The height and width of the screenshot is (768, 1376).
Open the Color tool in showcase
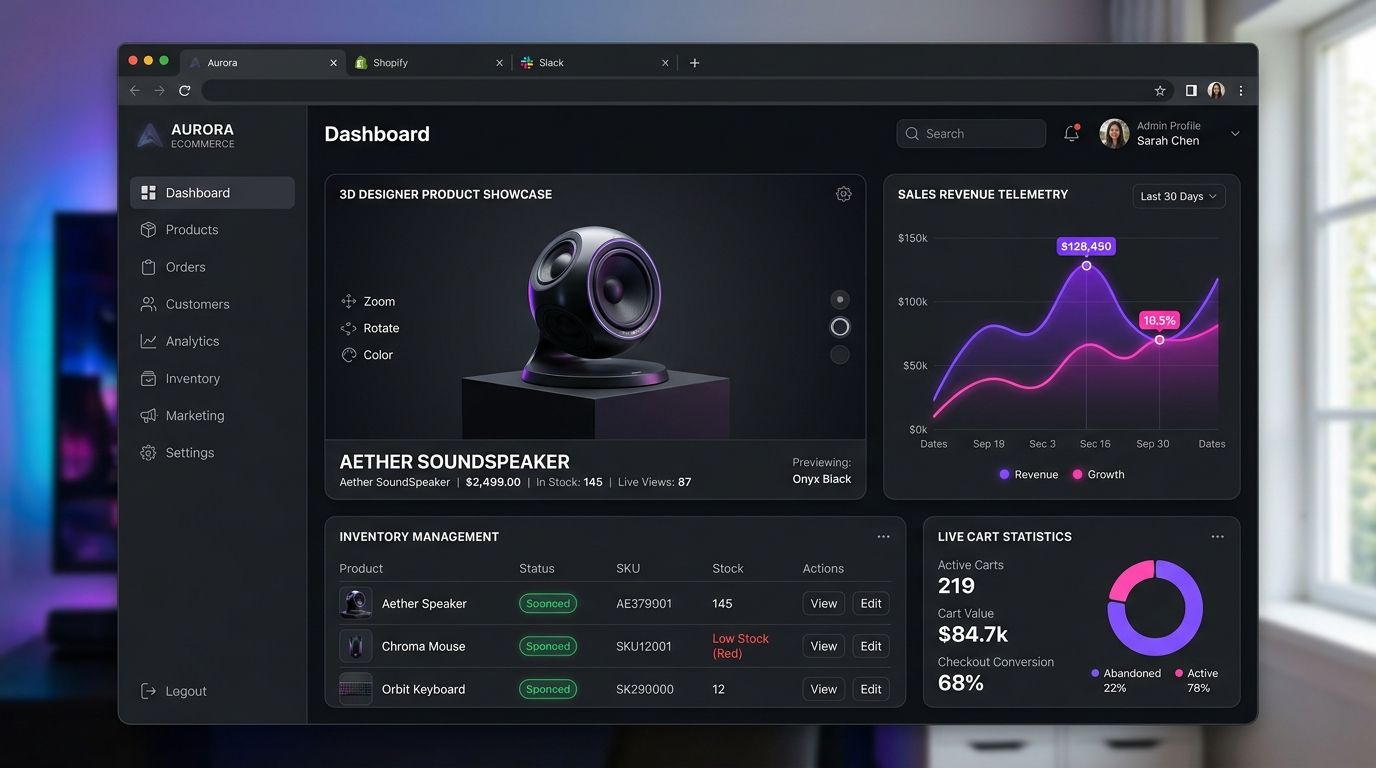(367, 355)
